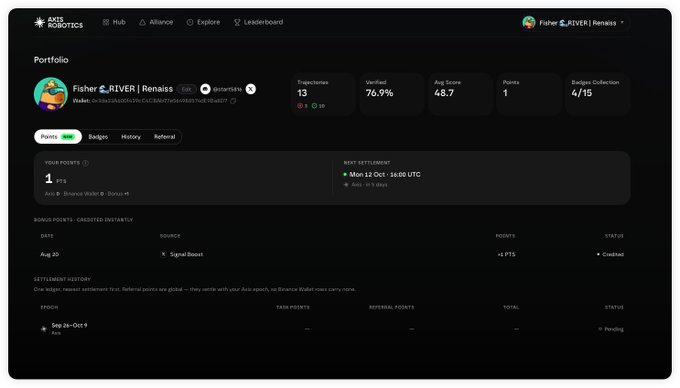
Task: Click the small avatar in the top bar
Action: [x=529, y=22]
